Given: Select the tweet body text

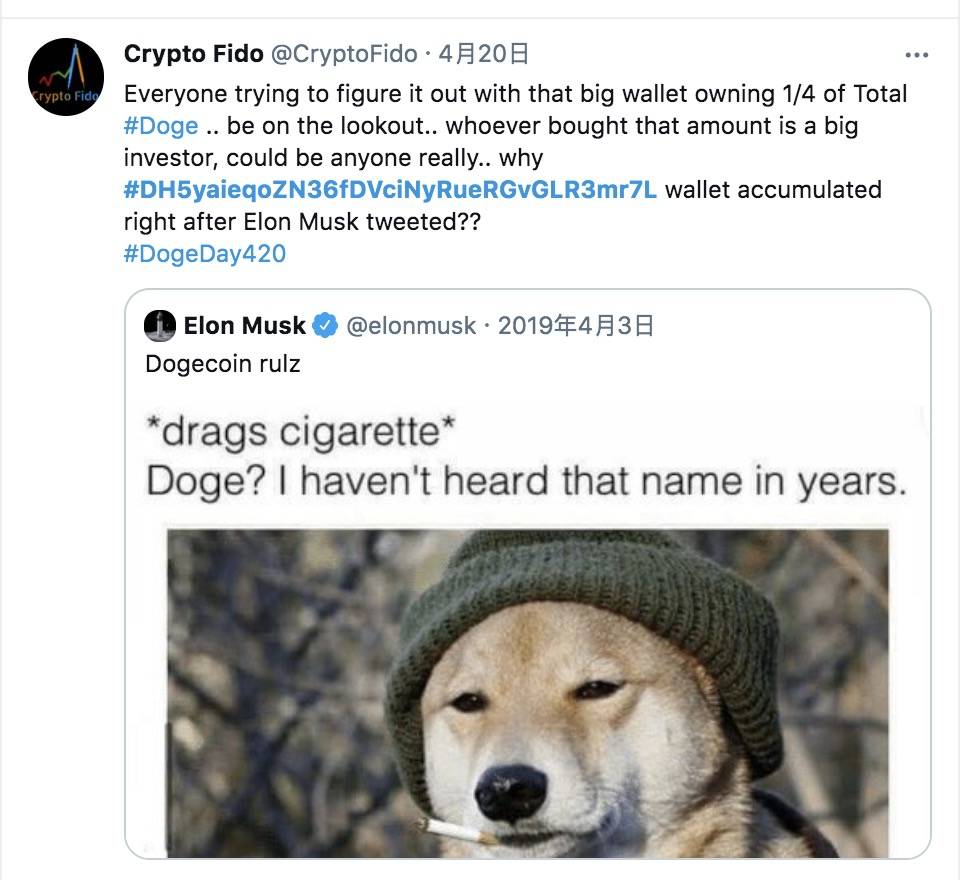Looking at the screenshot, I should click(400, 93).
